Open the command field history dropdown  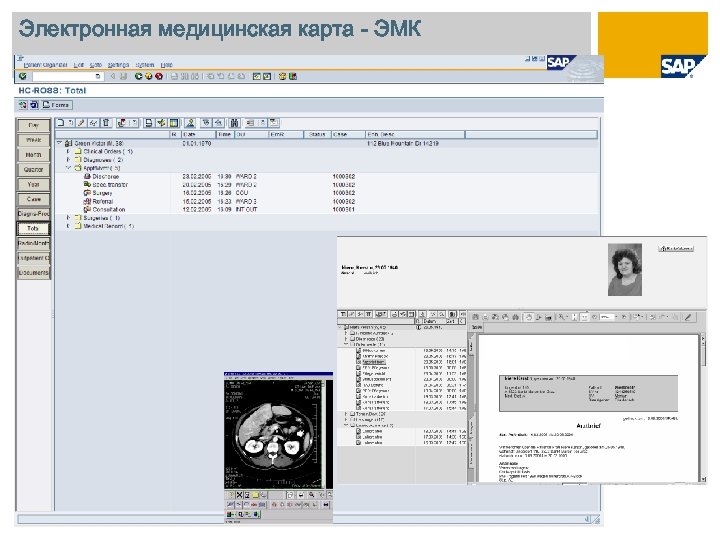(98, 76)
